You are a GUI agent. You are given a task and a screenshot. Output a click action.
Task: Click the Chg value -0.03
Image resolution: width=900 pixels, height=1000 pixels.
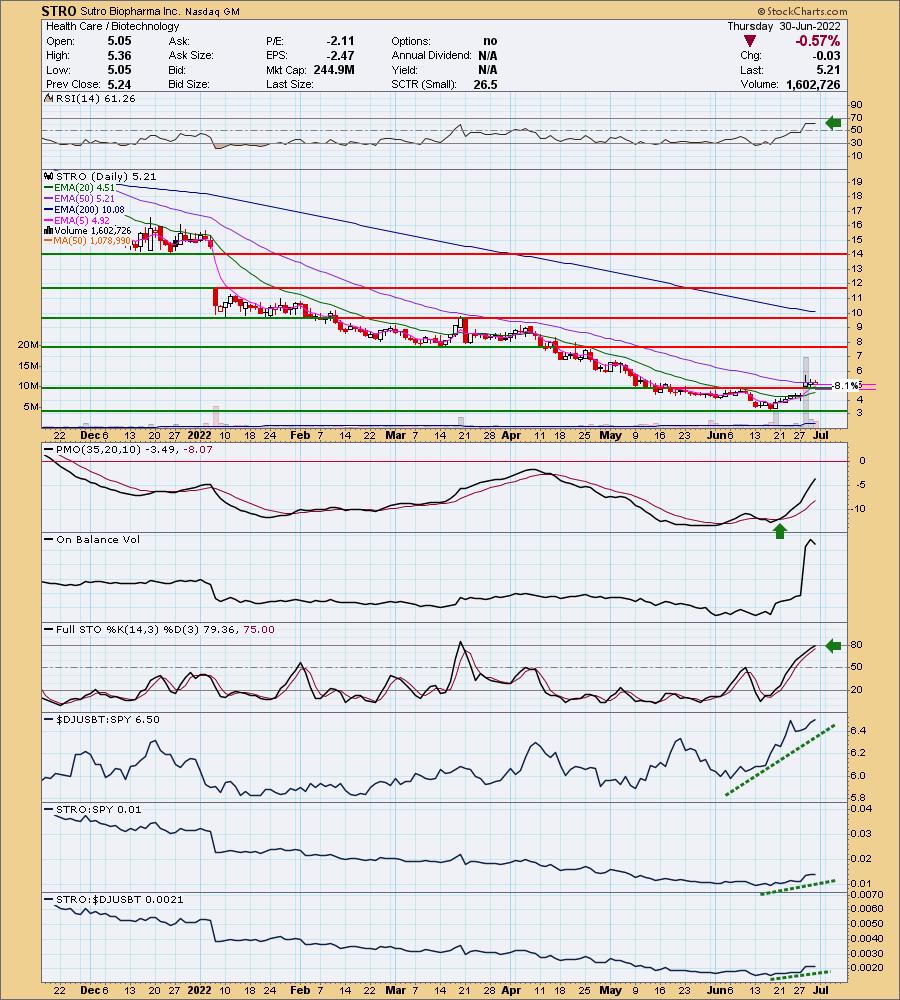(x=826, y=55)
